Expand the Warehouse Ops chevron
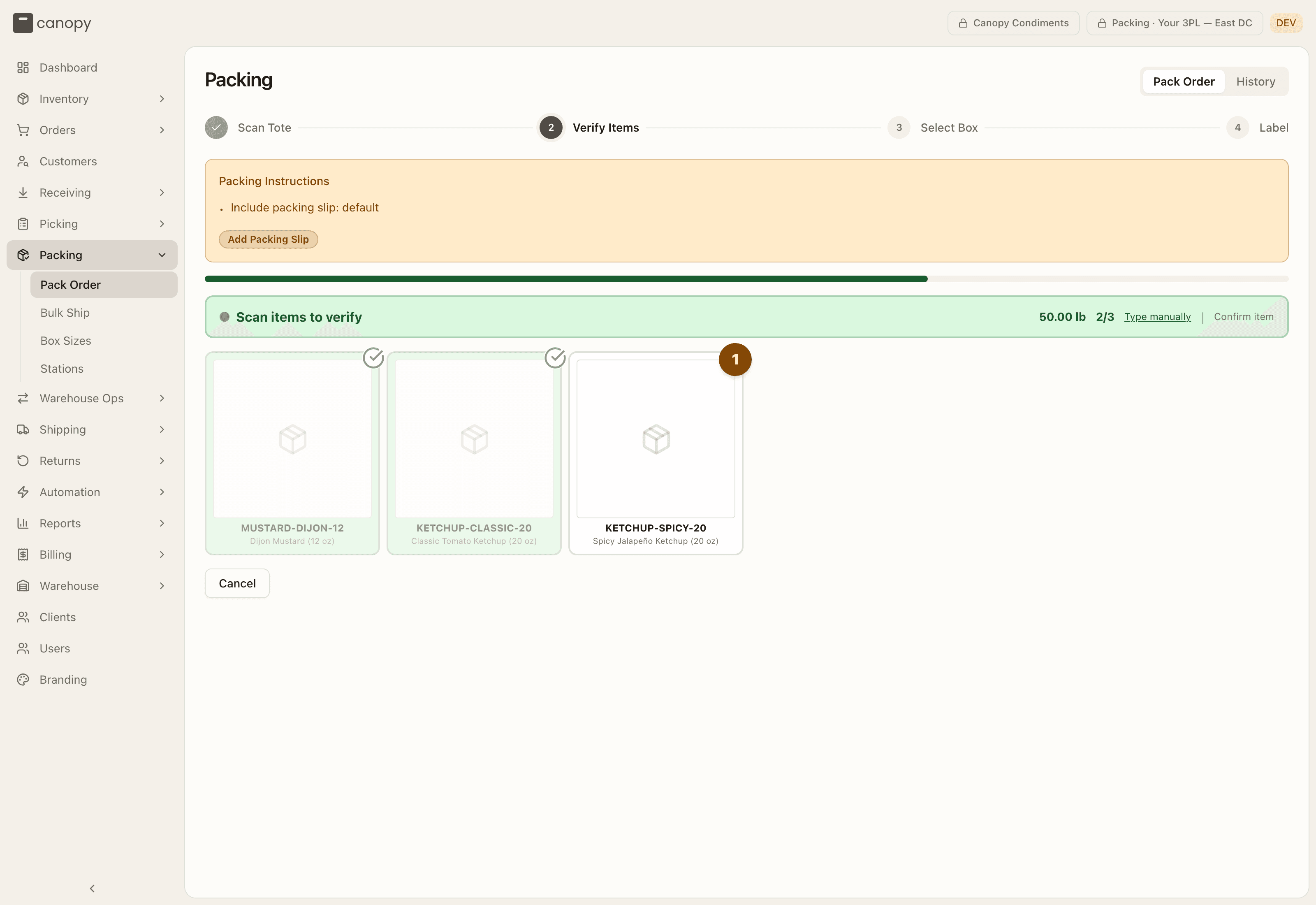 pyautogui.click(x=162, y=398)
